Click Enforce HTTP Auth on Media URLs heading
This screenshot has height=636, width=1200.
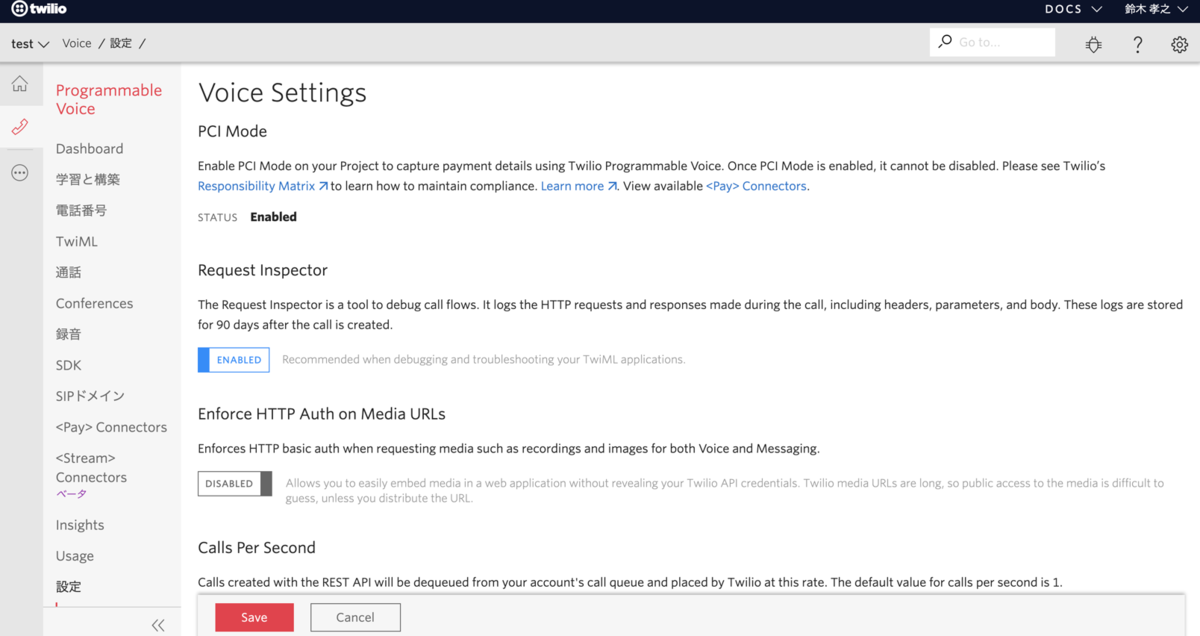pos(322,414)
